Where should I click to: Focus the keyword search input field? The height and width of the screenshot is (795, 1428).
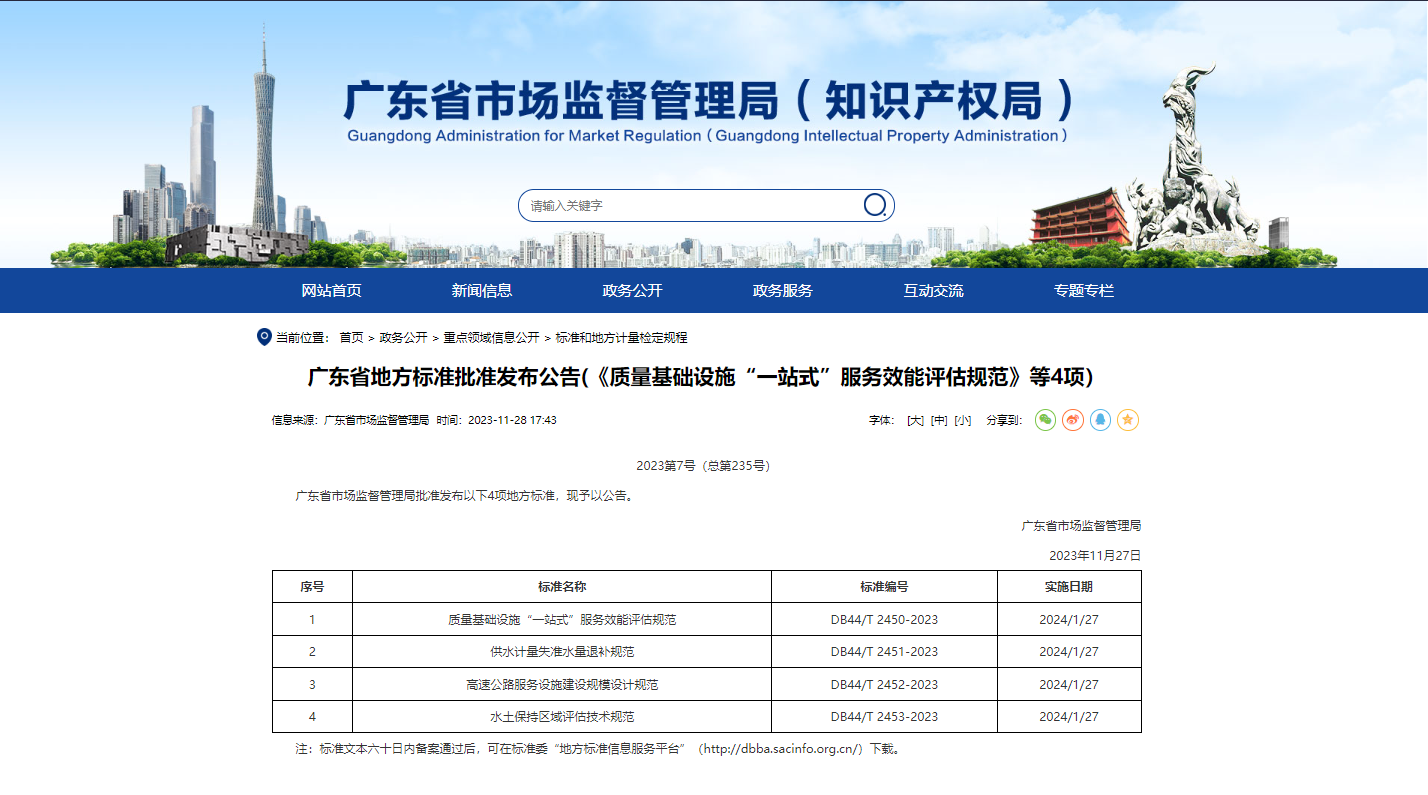[690, 206]
